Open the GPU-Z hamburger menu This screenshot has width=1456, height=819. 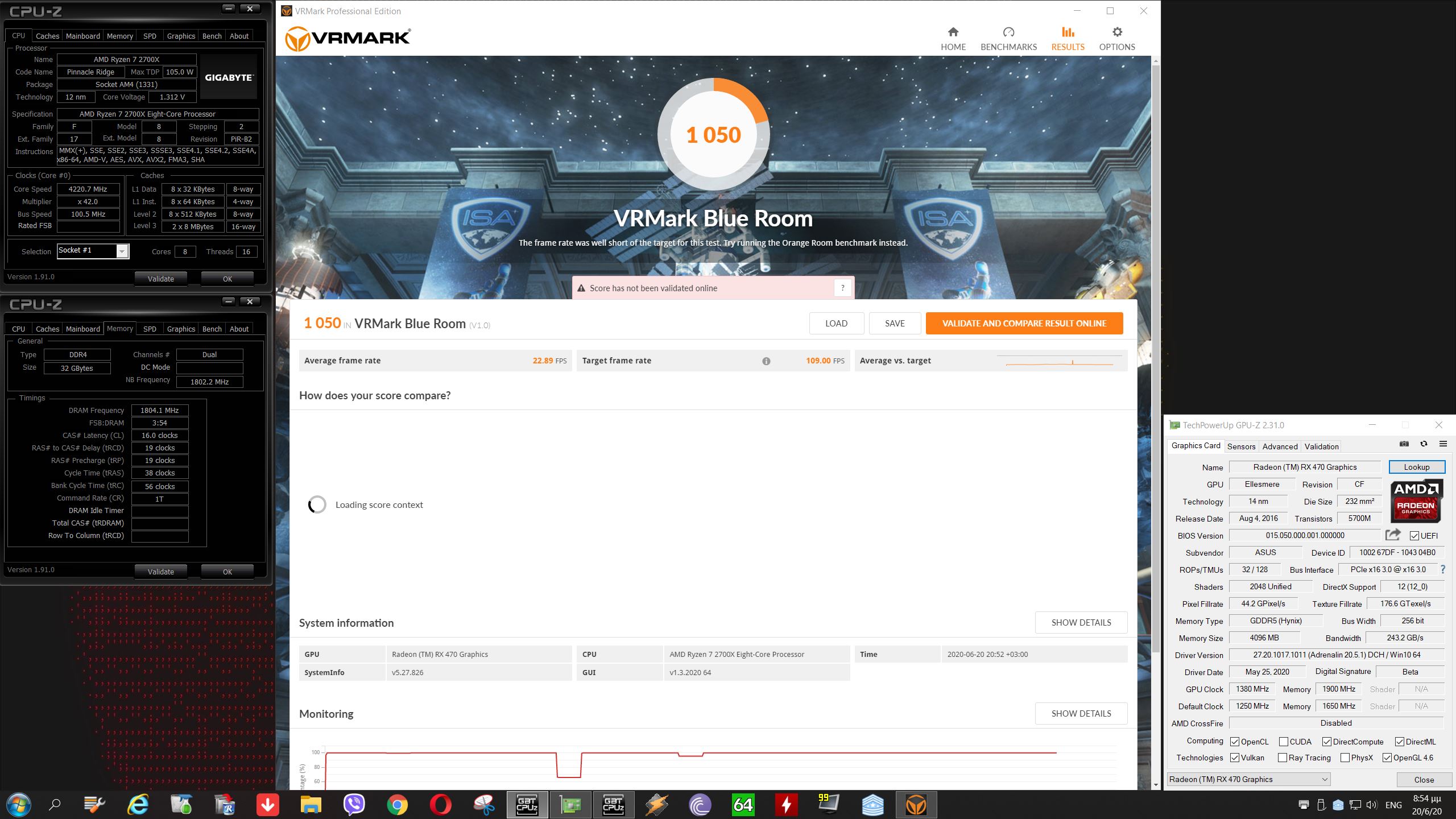pyautogui.click(x=1443, y=444)
